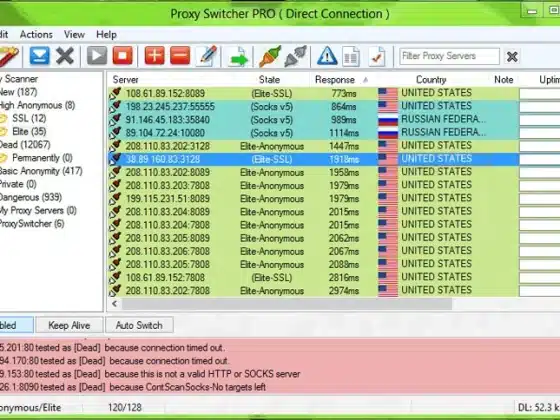Disconnect using the gray plug icon
The height and width of the screenshot is (420, 560).
coord(296,56)
